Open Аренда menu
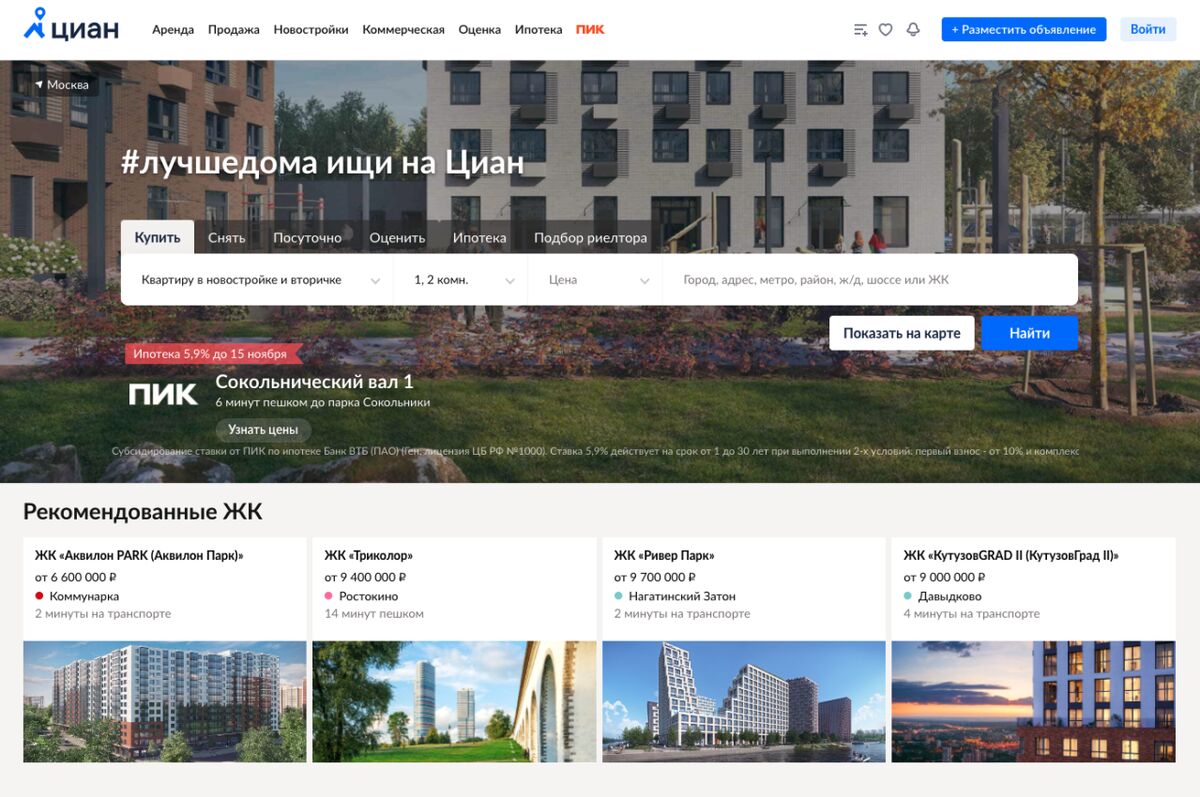 (x=173, y=30)
